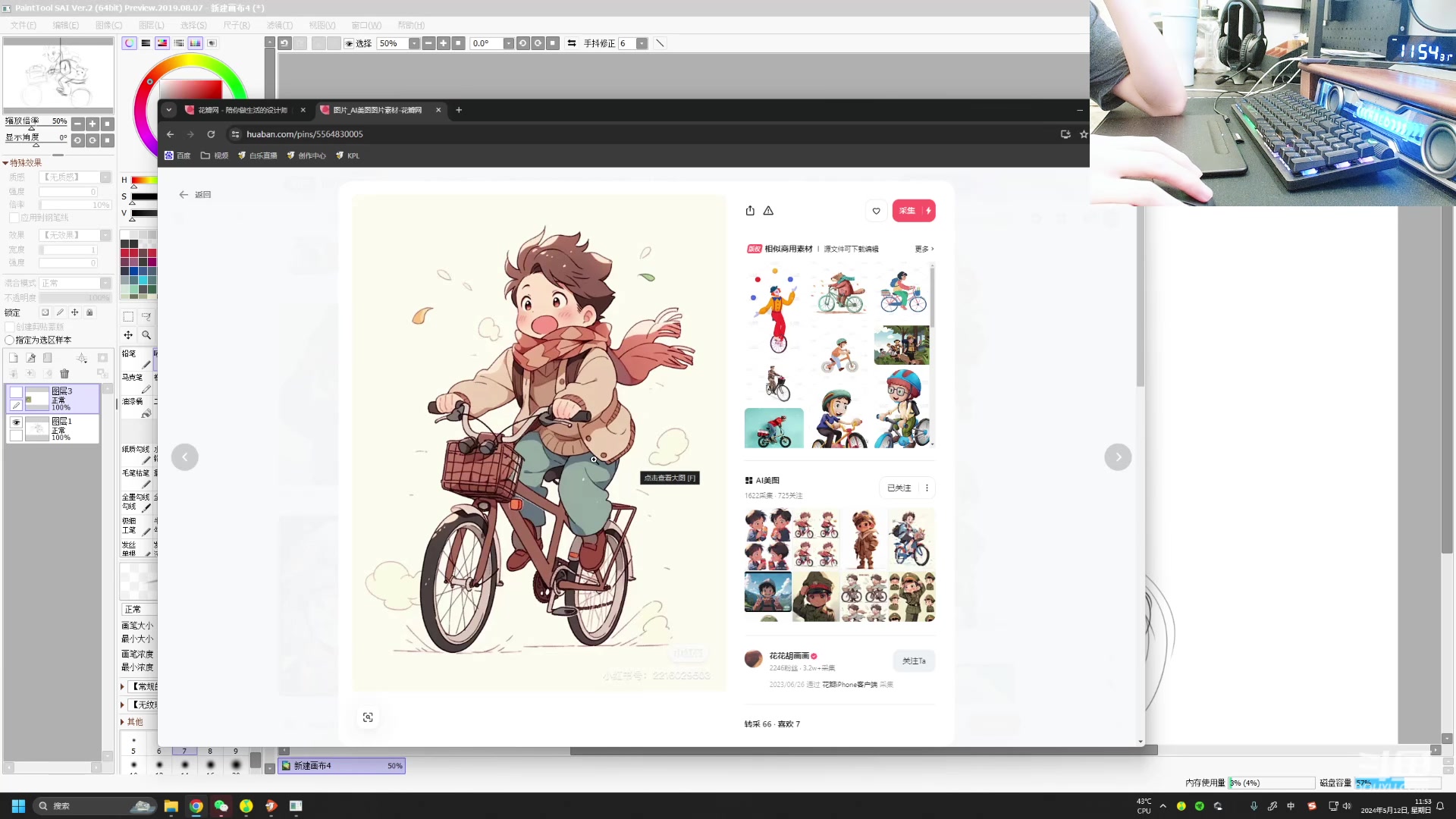
Task: Check 创建剪贴蒙版 checkbox
Action: coord(11,327)
